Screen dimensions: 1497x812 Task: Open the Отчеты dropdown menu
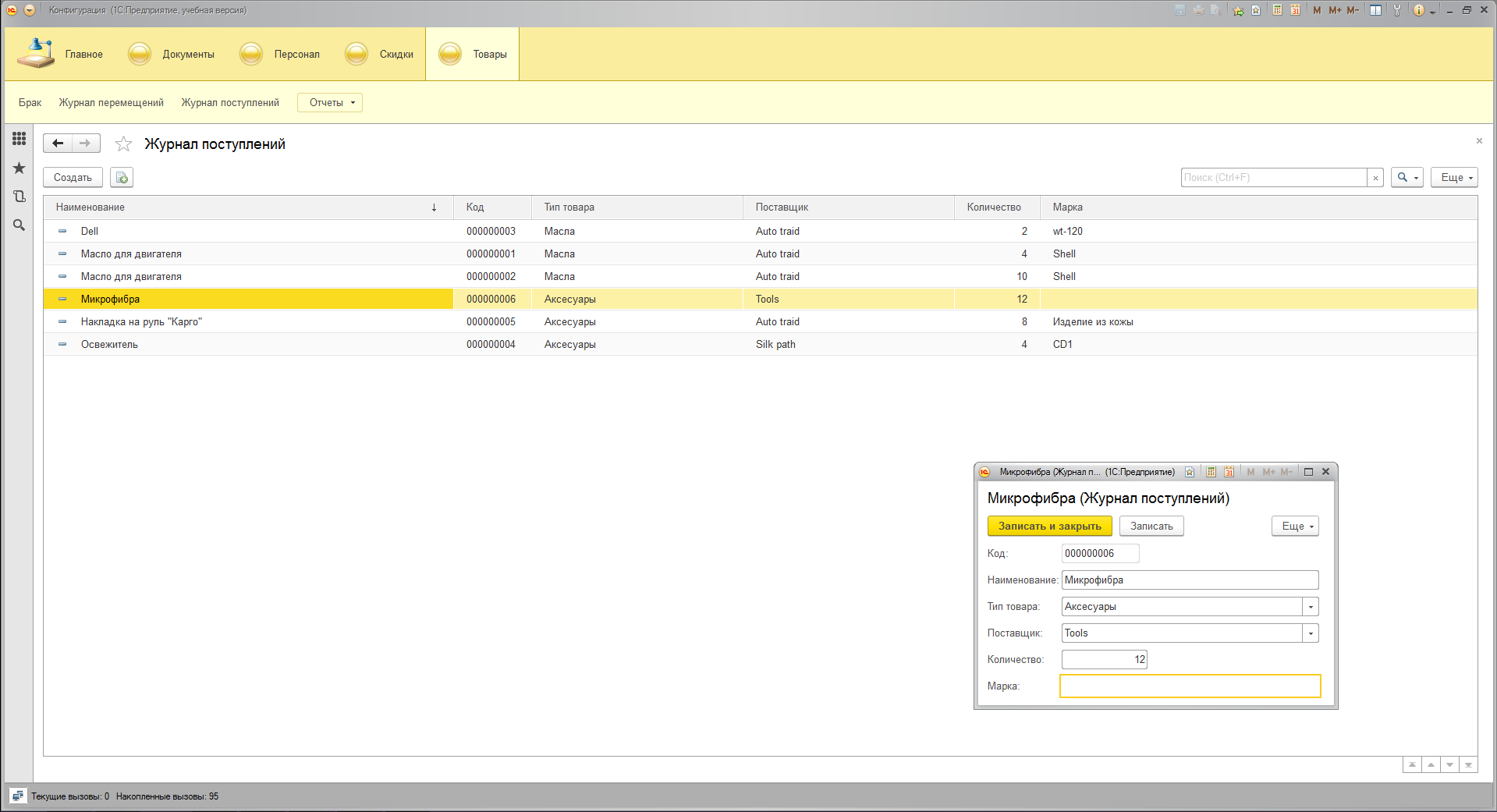[330, 103]
